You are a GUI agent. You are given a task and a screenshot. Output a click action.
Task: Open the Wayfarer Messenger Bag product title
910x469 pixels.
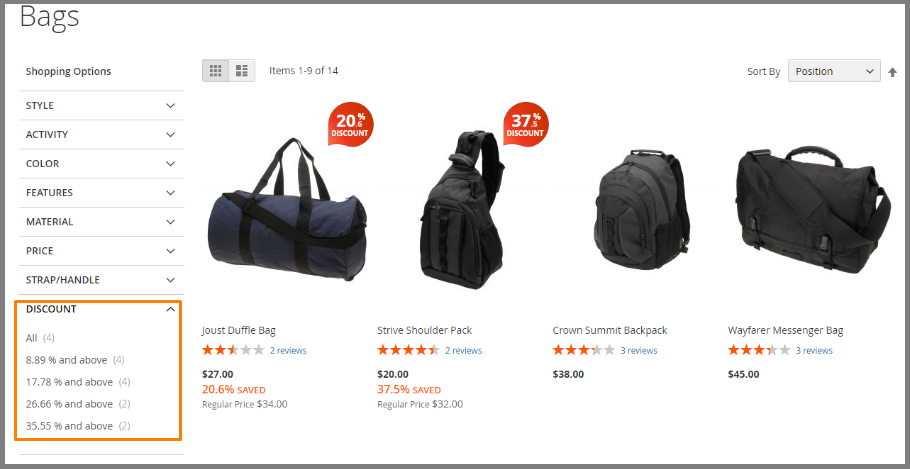pos(785,330)
